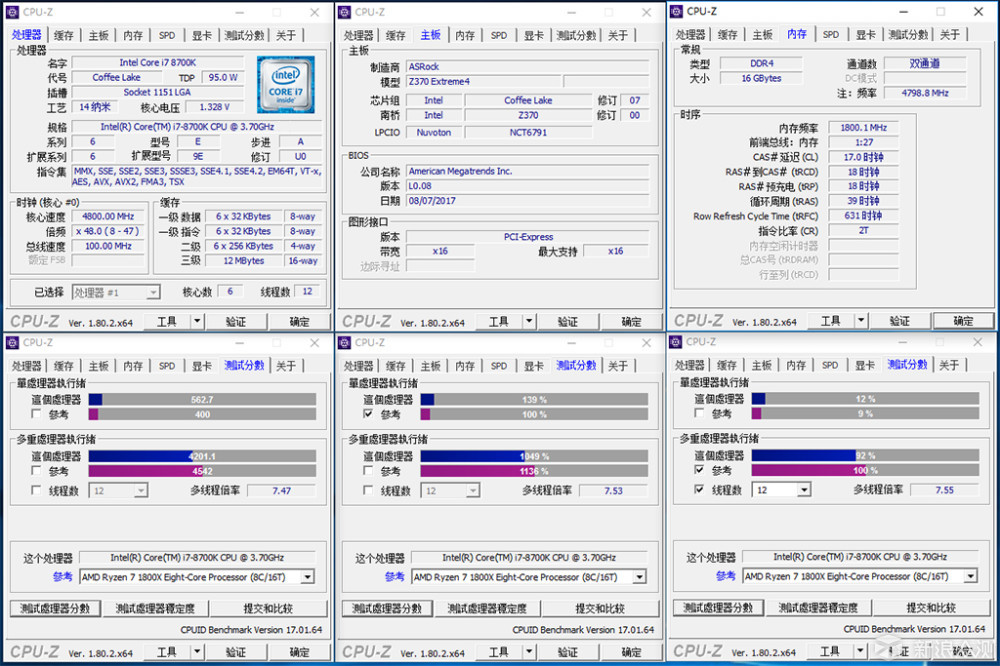Click multi-thread bar showing 92 %
The width and height of the screenshot is (1000, 666).
click(x=865, y=456)
